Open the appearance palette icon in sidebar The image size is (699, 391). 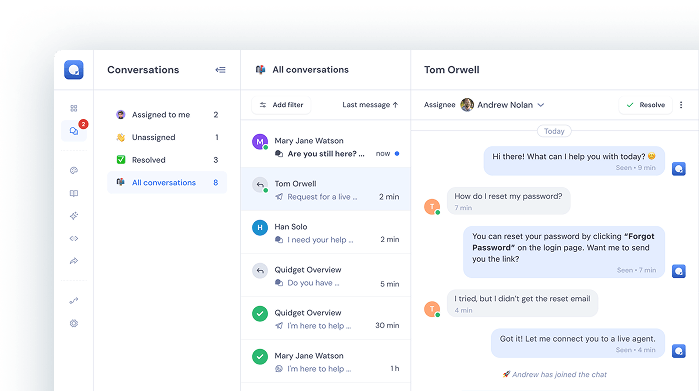(x=74, y=170)
